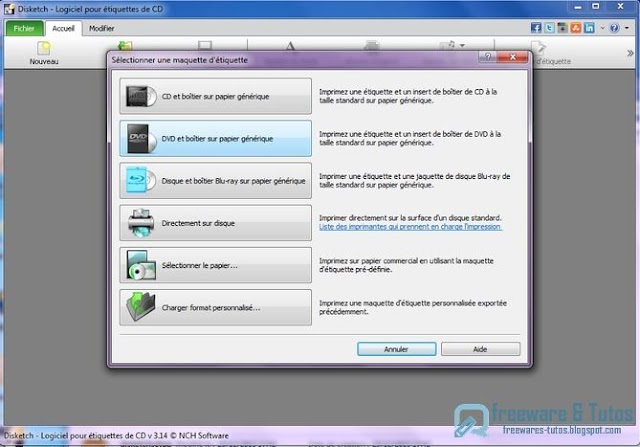Click the CD description text 'Imprimez une étiquette'
The height and width of the screenshot is (447, 640).
click(408, 96)
